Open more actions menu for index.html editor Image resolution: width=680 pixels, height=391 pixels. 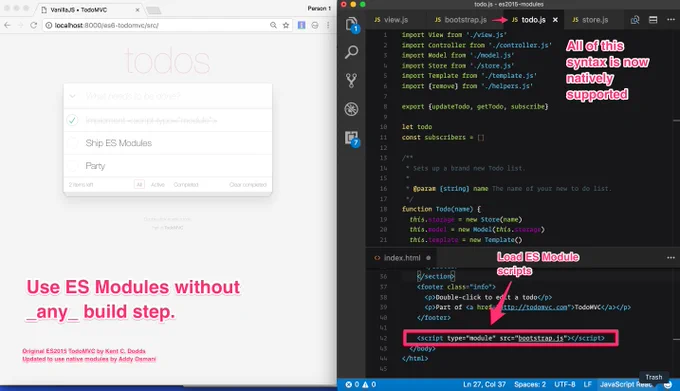pyautogui.click(x=671, y=257)
